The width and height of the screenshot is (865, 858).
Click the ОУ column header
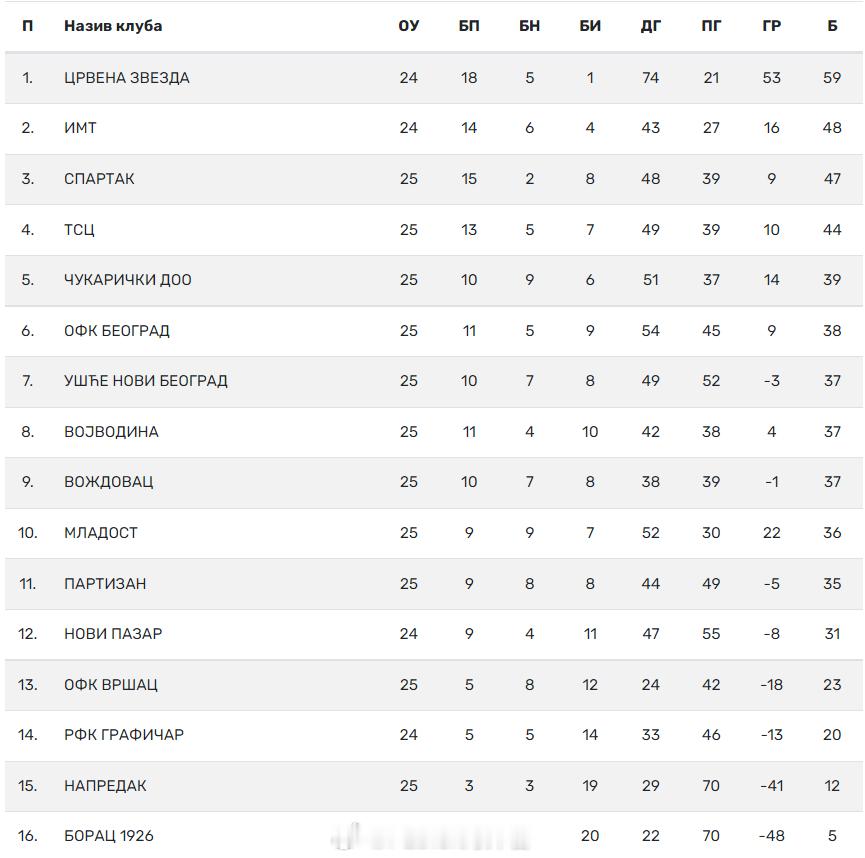coord(408,26)
